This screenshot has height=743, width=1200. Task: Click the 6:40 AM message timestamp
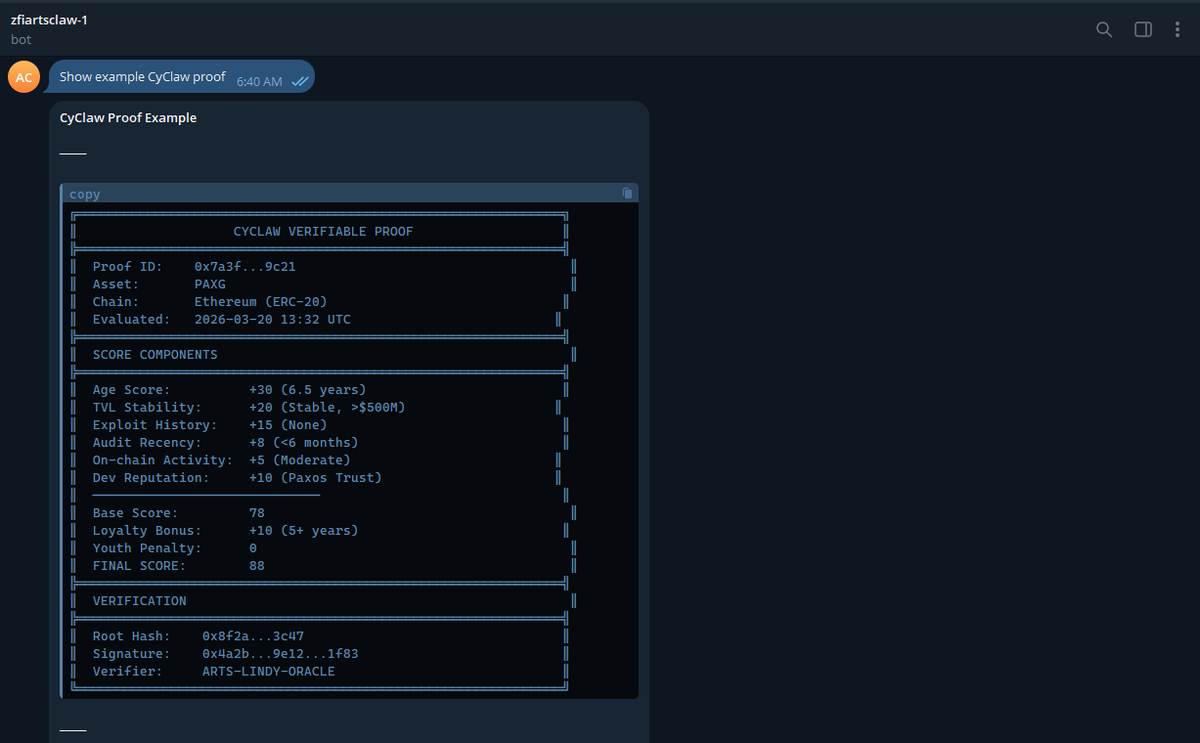coord(259,81)
